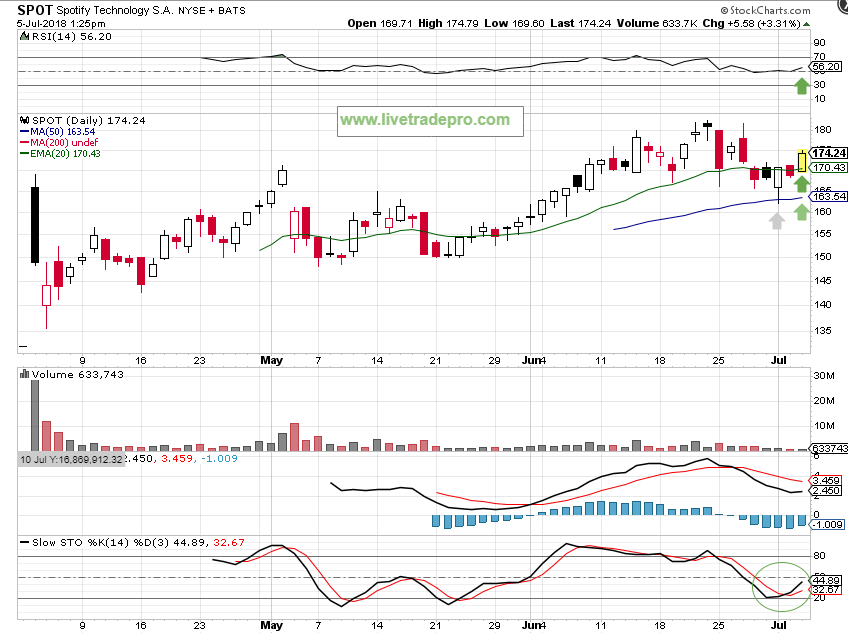Open the www.livetradepro.com watermark link
This screenshot has height=633, width=848.
tap(425, 120)
